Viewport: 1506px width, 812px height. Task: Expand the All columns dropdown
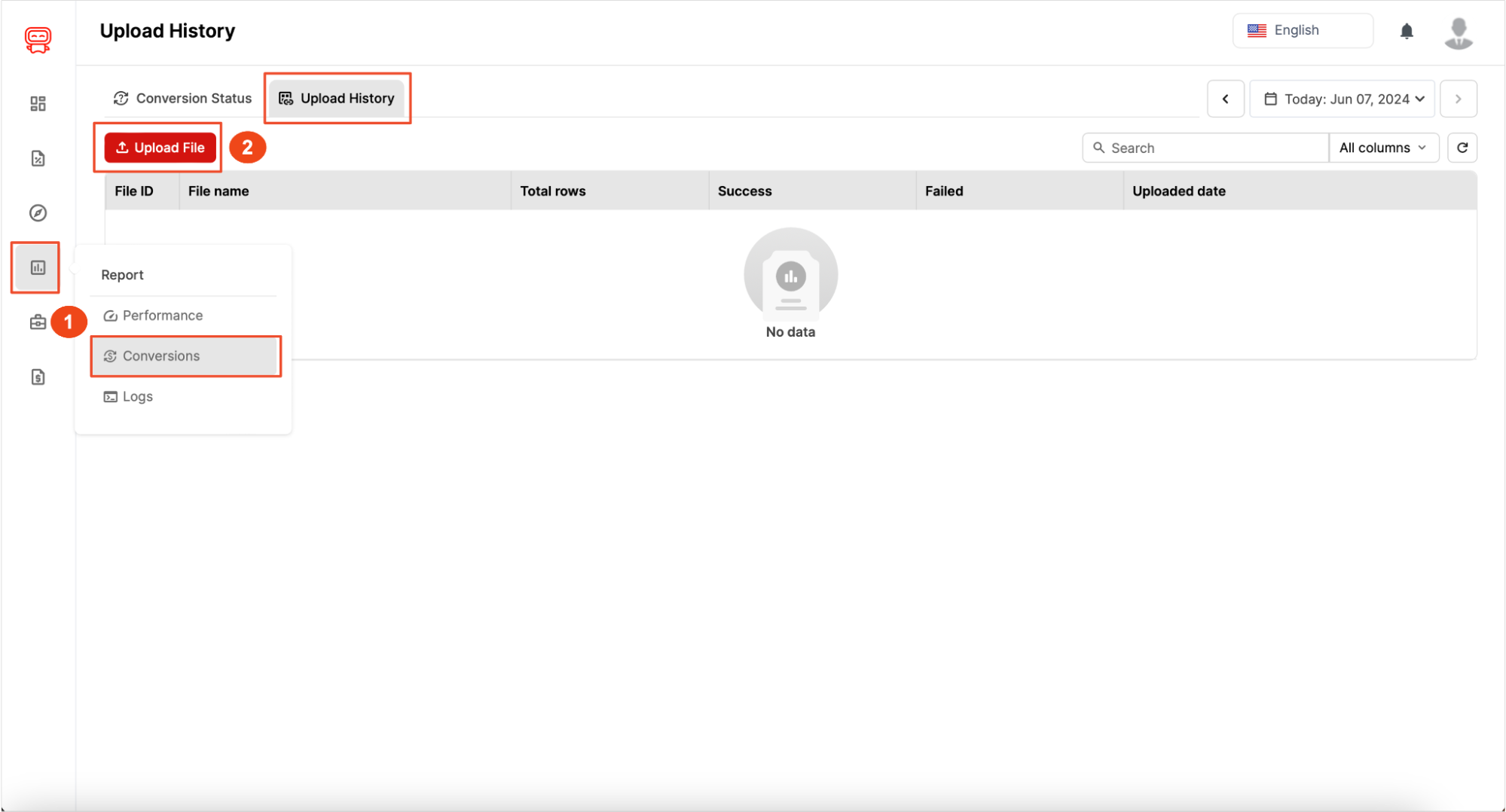point(1383,148)
